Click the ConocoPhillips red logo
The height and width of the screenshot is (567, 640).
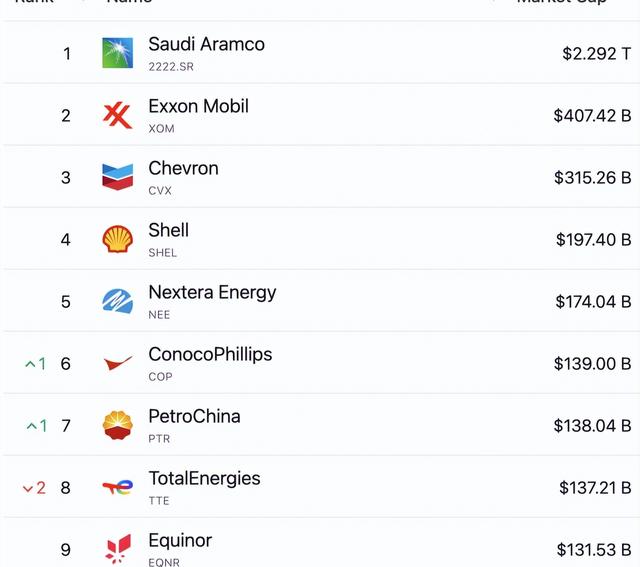click(x=118, y=363)
